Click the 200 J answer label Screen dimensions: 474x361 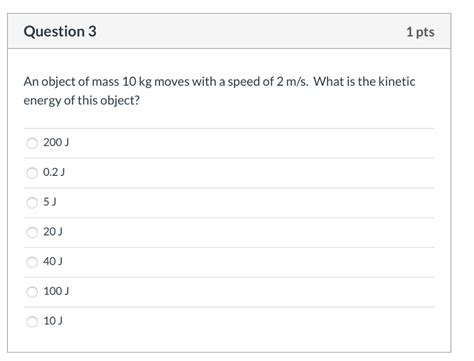56,142
